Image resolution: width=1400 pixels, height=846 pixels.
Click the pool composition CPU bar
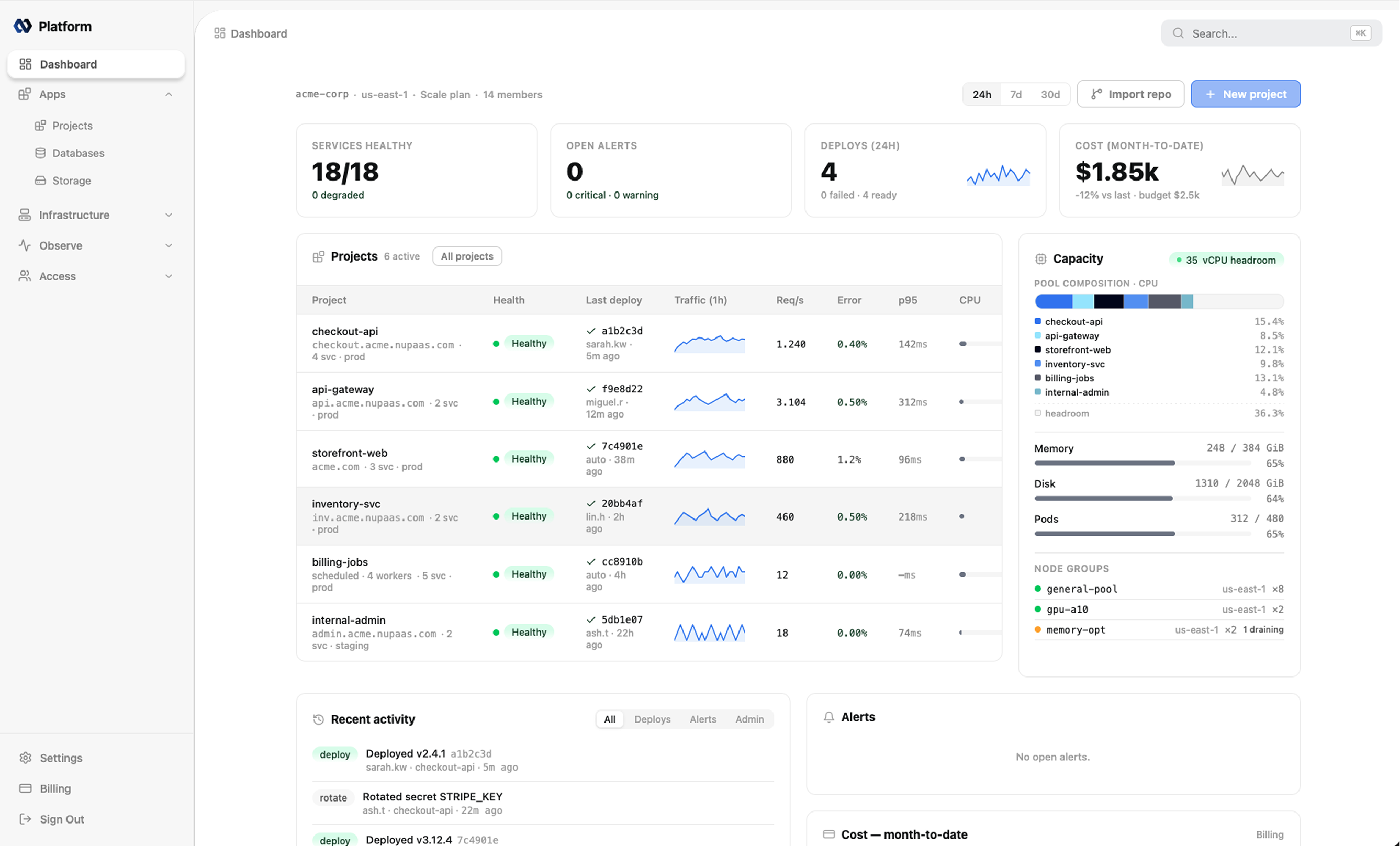pos(1159,301)
